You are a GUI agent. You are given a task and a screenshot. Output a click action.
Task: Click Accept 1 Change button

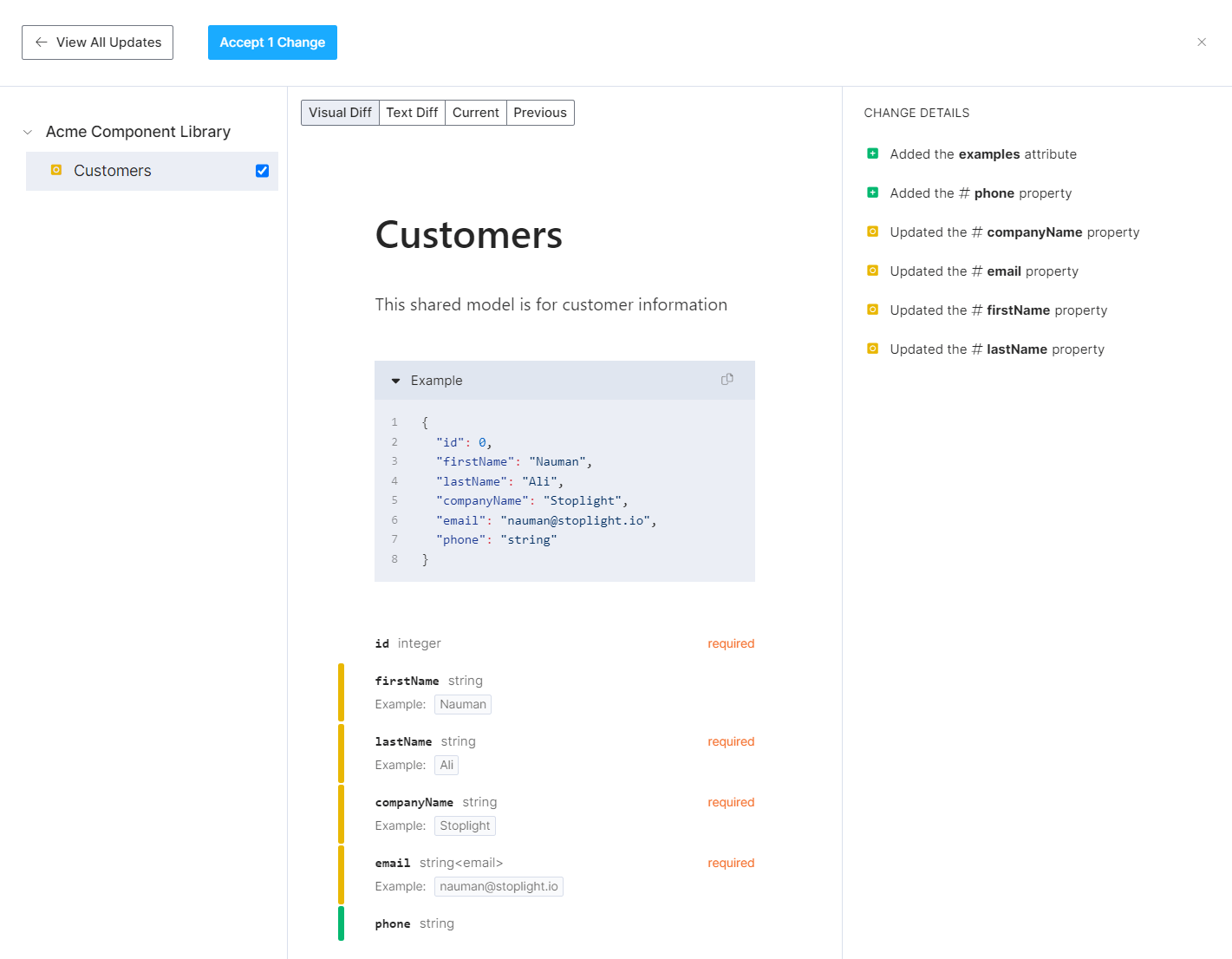pos(272,42)
